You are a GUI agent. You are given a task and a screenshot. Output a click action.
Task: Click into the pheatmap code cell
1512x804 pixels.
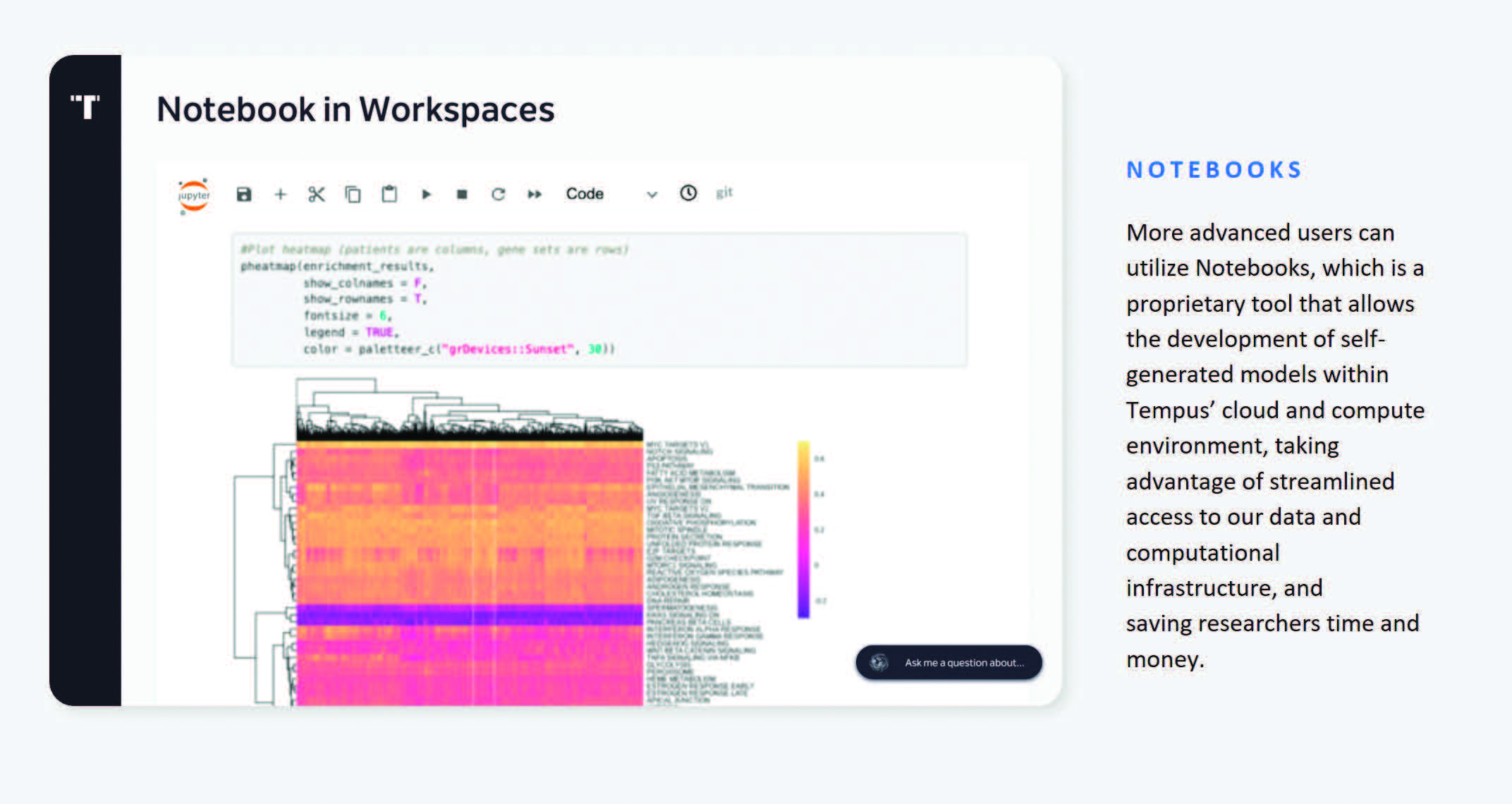click(x=599, y=300)
